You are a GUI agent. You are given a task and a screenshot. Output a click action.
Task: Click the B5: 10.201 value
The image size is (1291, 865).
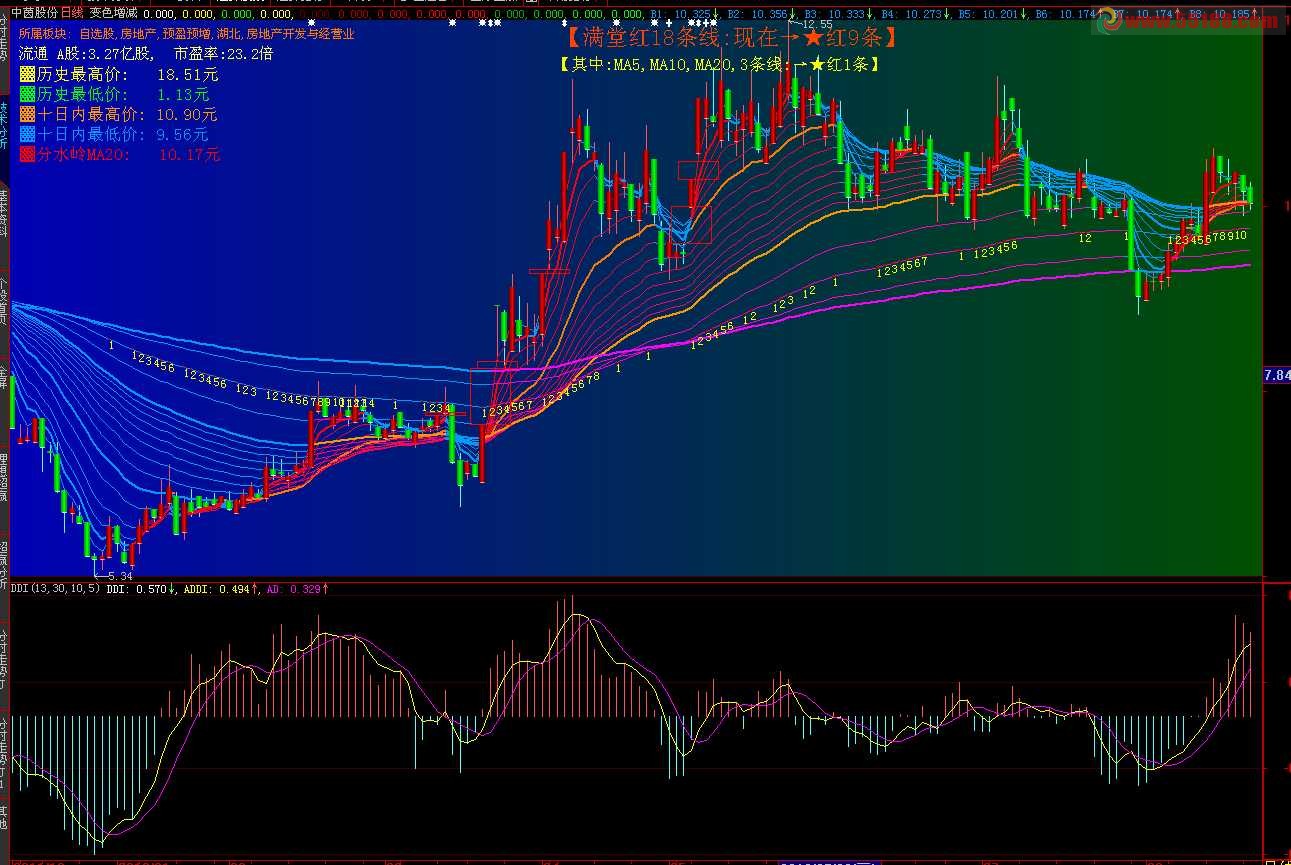tap(992, 15)
